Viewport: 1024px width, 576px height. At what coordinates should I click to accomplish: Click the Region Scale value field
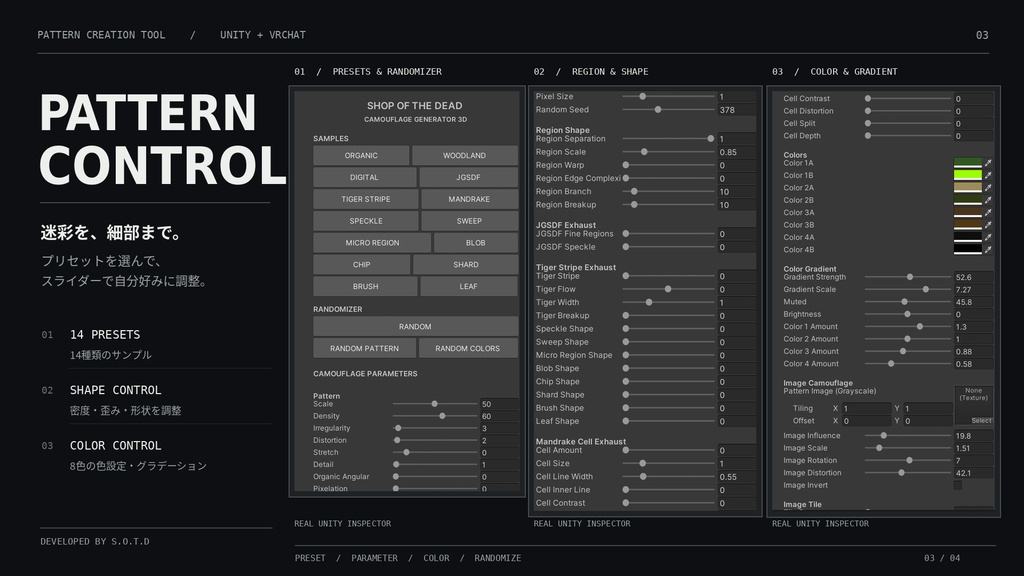(x=737, y=152)
